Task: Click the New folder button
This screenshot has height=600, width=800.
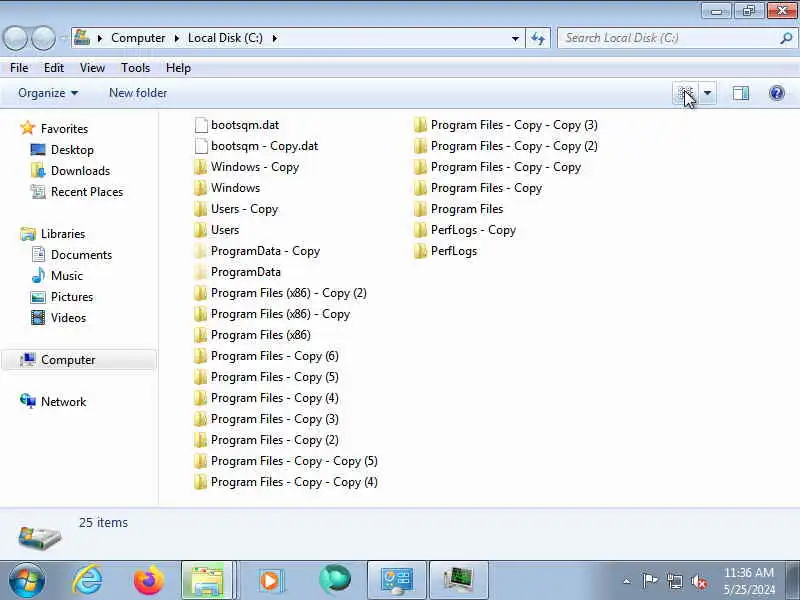Action: pyautogui.click(x=138, y=93)
